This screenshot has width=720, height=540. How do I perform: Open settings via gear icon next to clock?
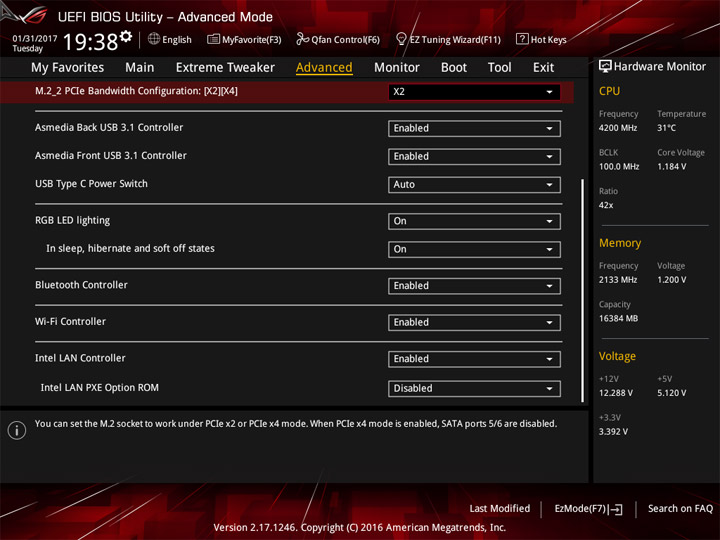126,36
